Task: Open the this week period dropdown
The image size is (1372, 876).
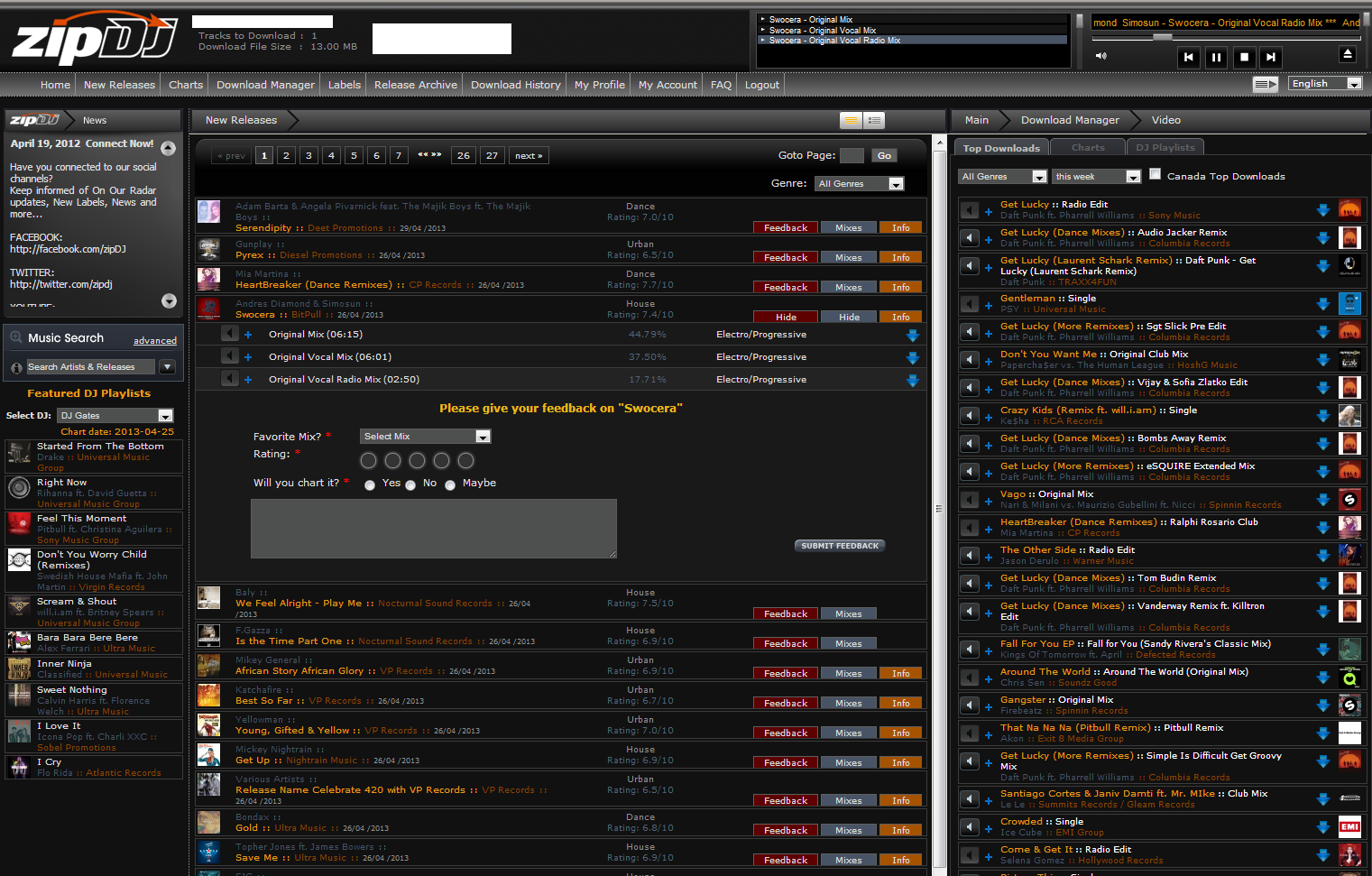Action: [1097, 177]
